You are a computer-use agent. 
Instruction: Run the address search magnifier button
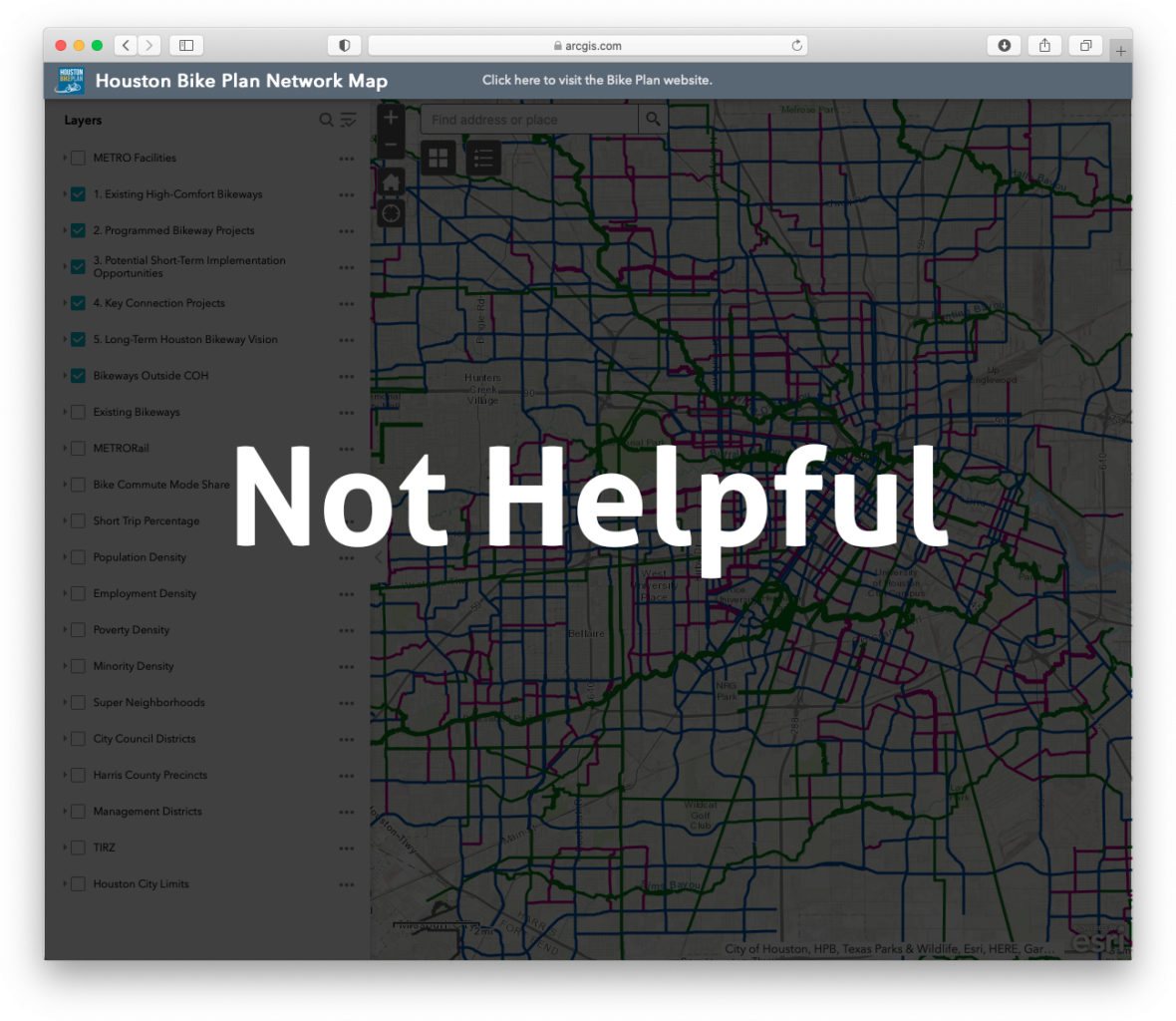coord(653,120)
